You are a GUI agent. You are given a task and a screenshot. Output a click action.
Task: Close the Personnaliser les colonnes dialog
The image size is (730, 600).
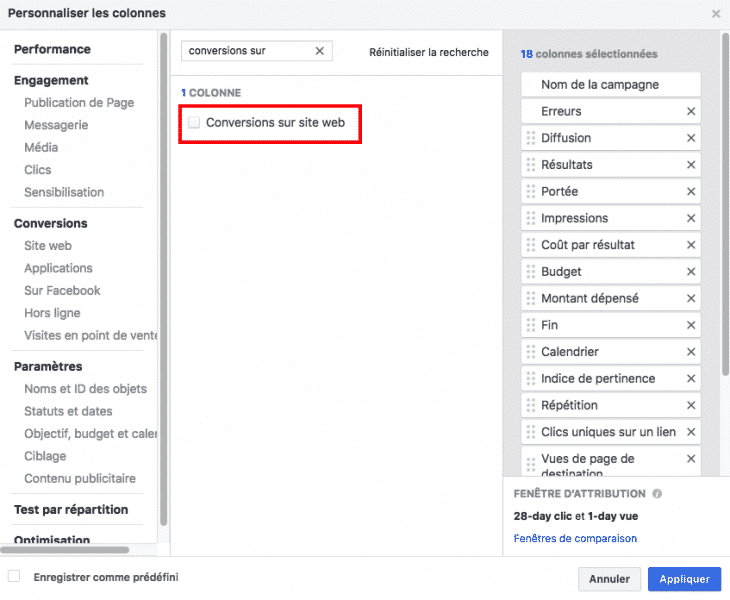coord(715,14)
